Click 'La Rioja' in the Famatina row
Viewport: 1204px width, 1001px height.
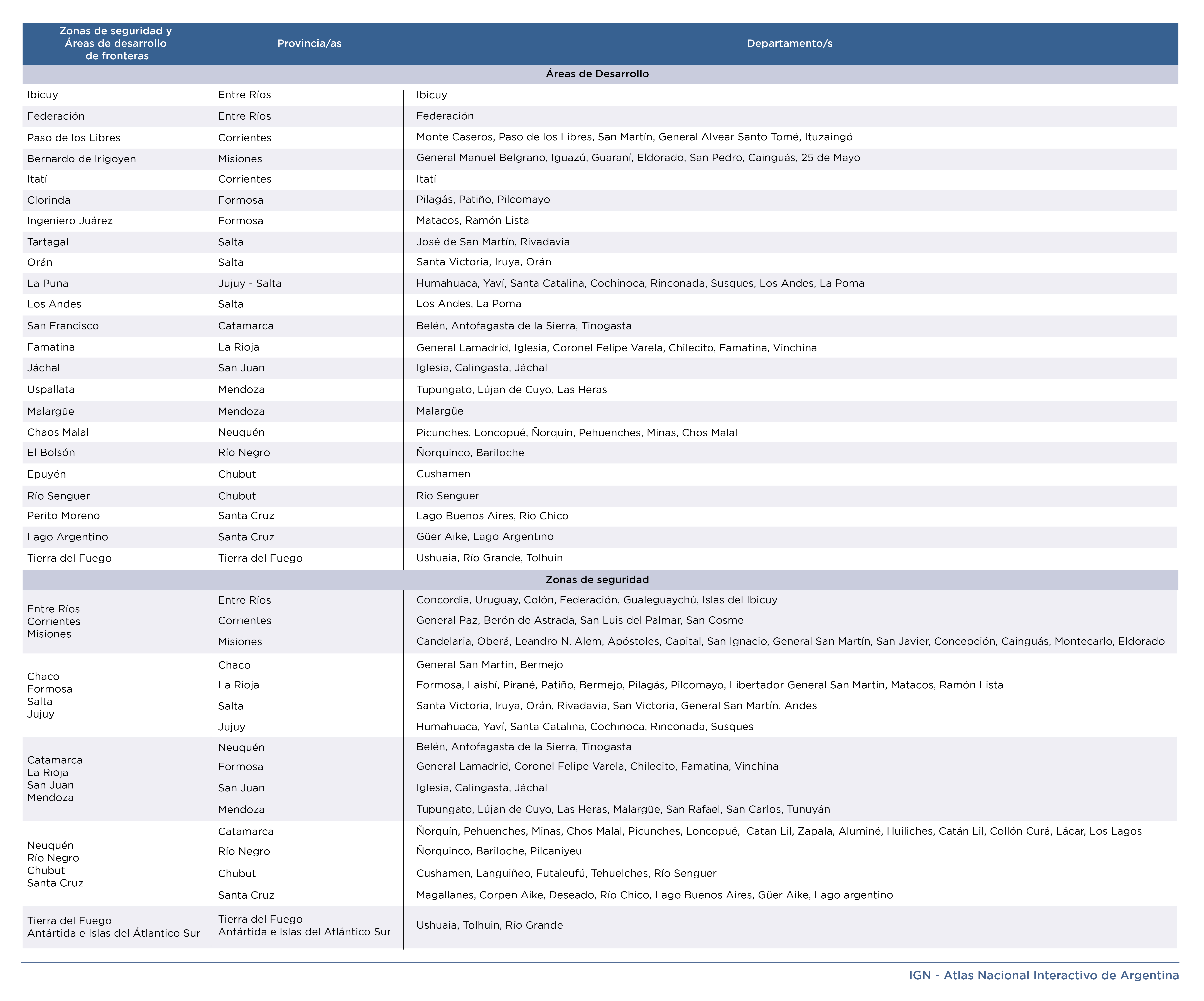point(239,347)
